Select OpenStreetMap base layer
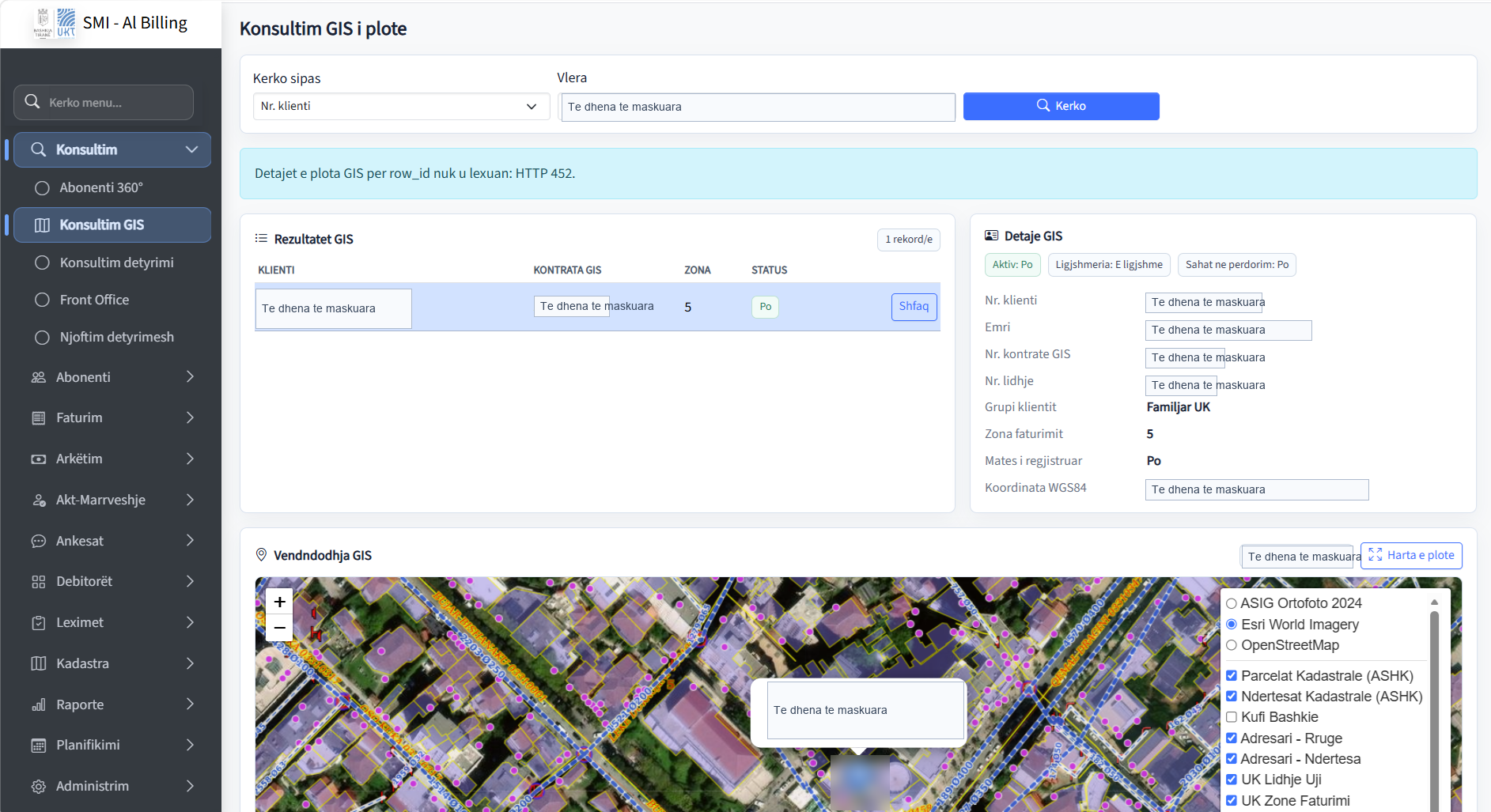The image size is (1491, 812). click(1232, 645)
